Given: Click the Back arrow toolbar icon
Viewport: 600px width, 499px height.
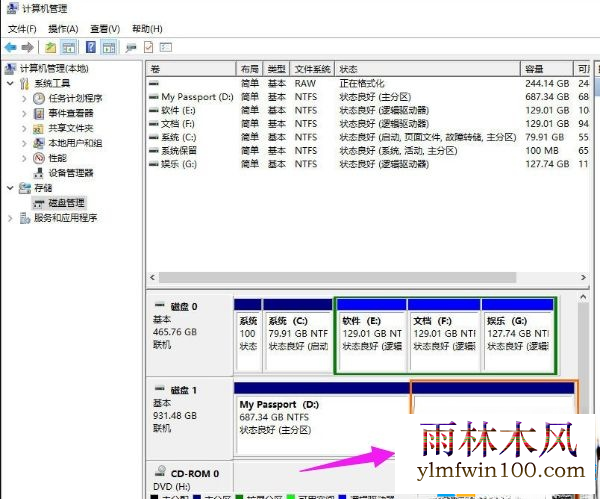Looking at the screenshot, I should (10, 47).
